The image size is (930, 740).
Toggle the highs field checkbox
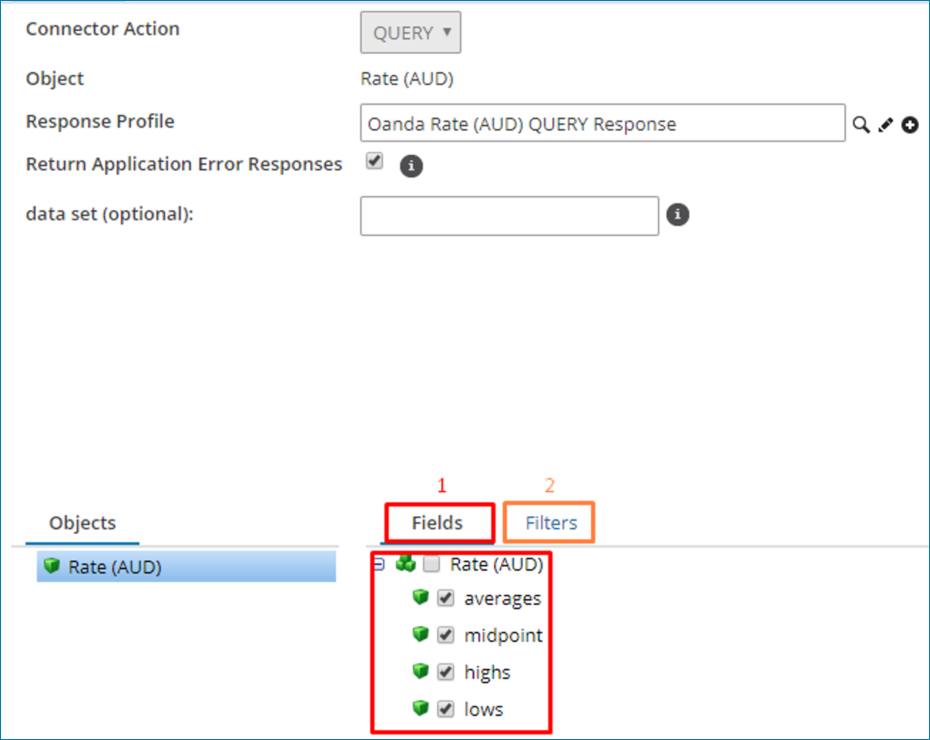coord(446,672)
